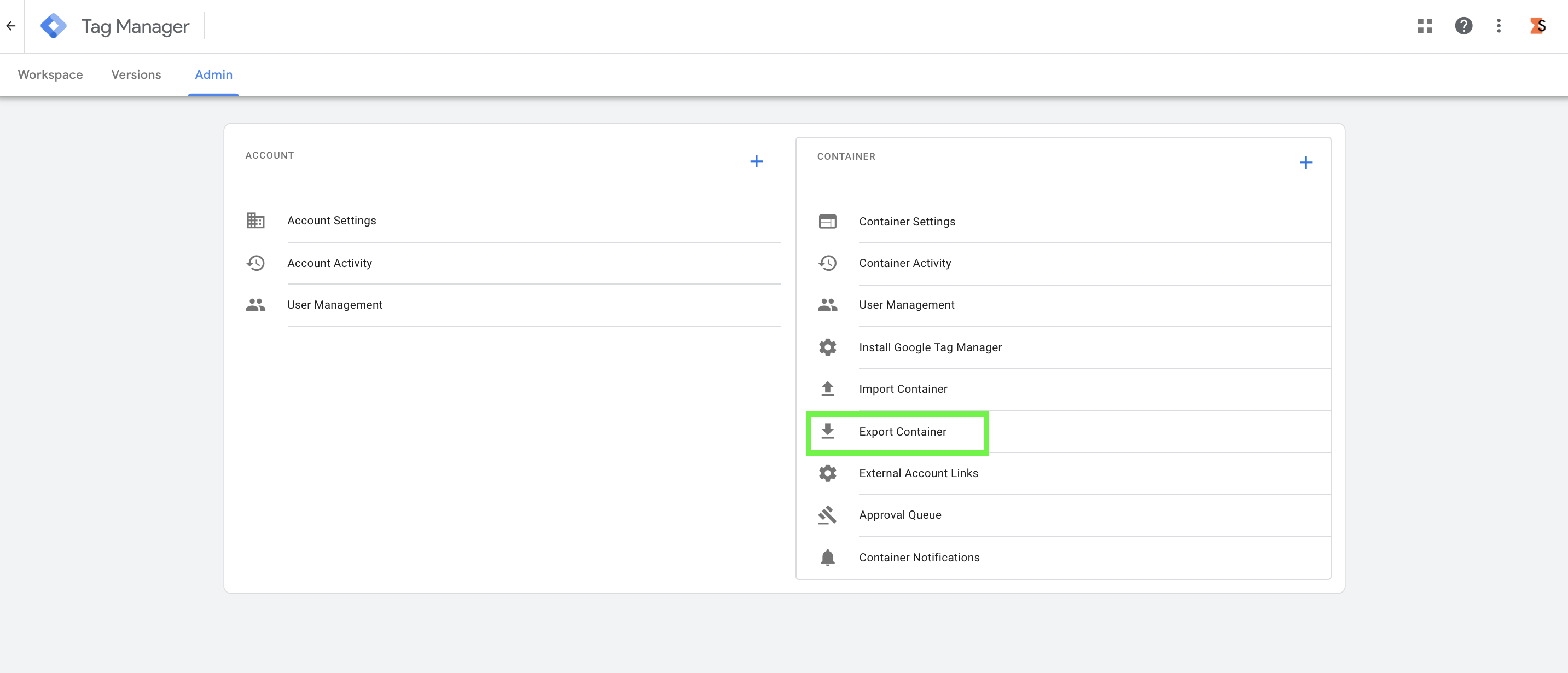Viewport: 1568px width, 673px height.
Task: Switch to the Workspace tab
Action: (50, 74)
